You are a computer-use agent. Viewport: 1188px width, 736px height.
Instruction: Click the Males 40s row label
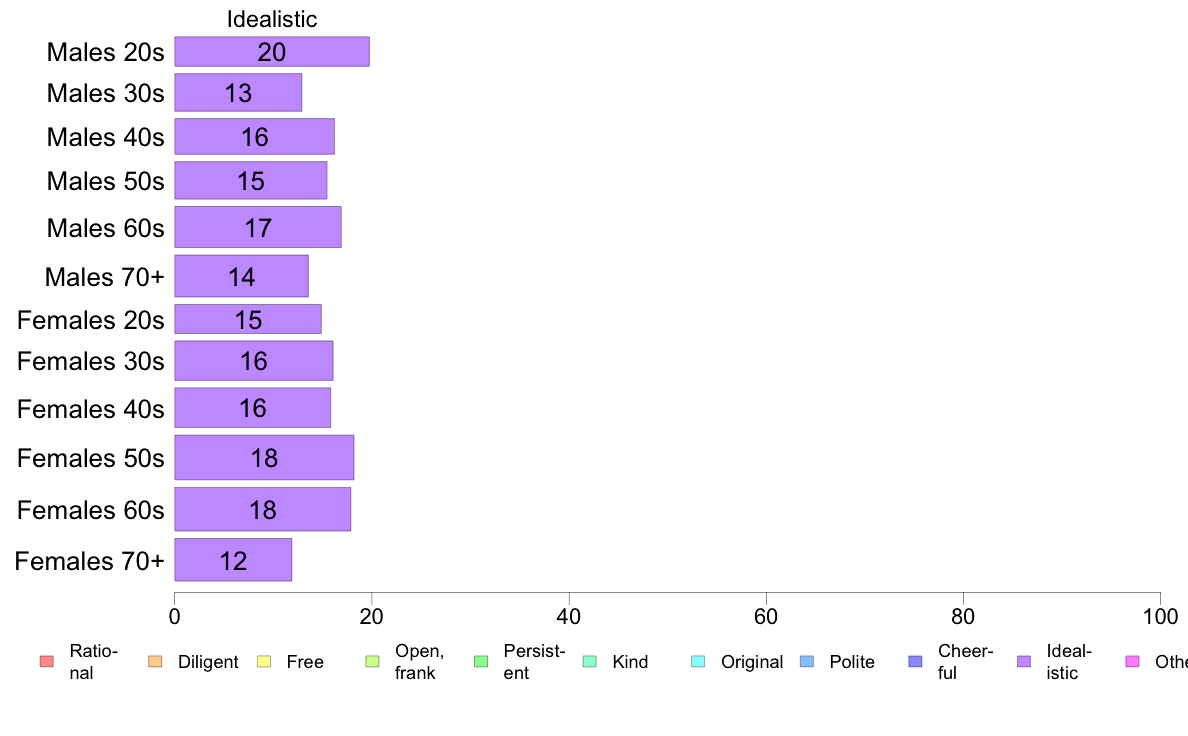[105, 137]
